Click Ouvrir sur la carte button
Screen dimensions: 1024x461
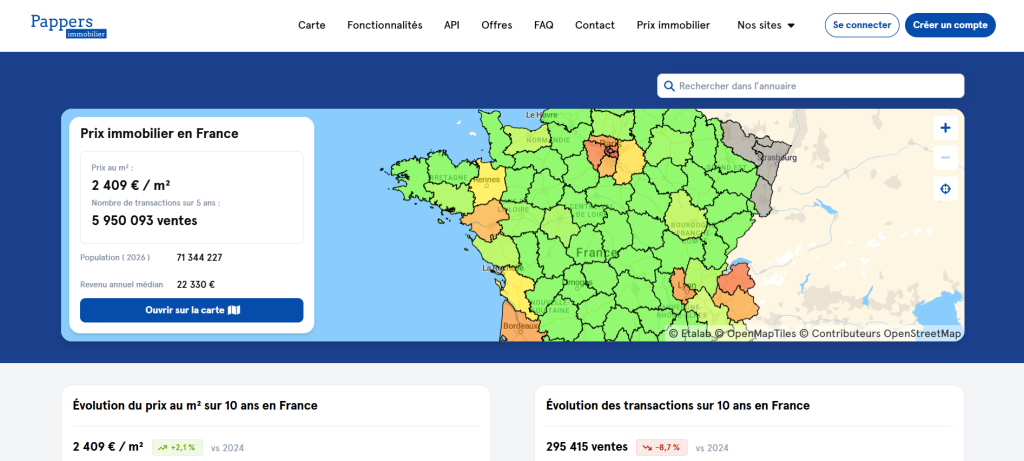click(x=192, y=310)
